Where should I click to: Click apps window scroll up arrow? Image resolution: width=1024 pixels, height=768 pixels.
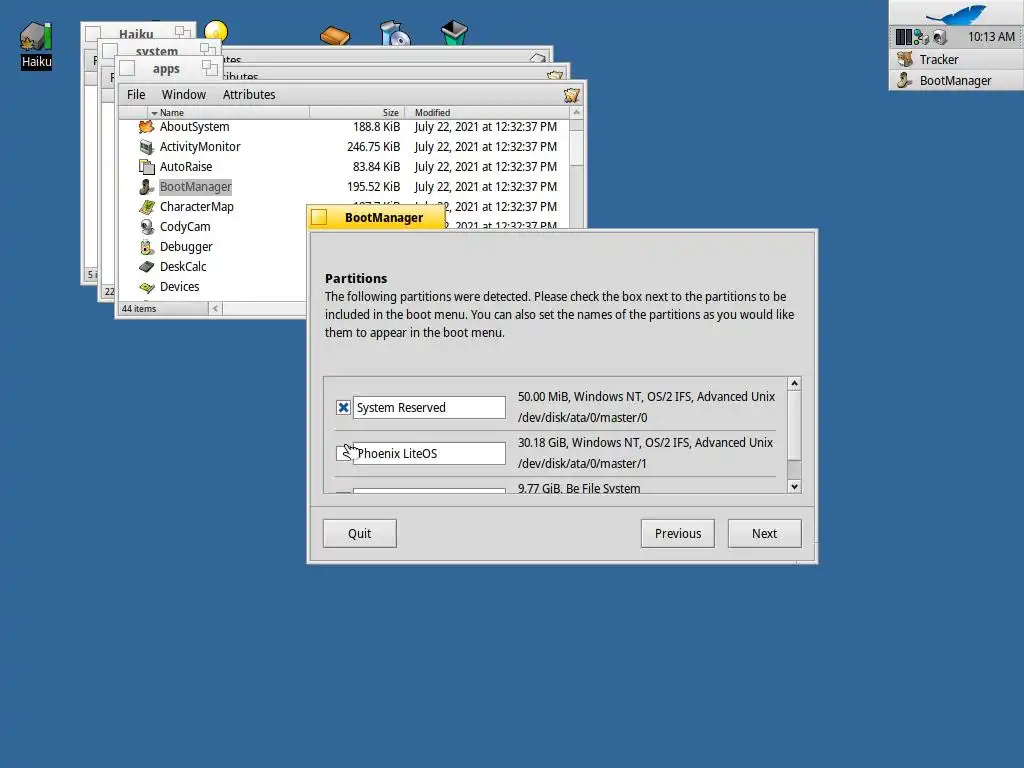tap(576, 113)
